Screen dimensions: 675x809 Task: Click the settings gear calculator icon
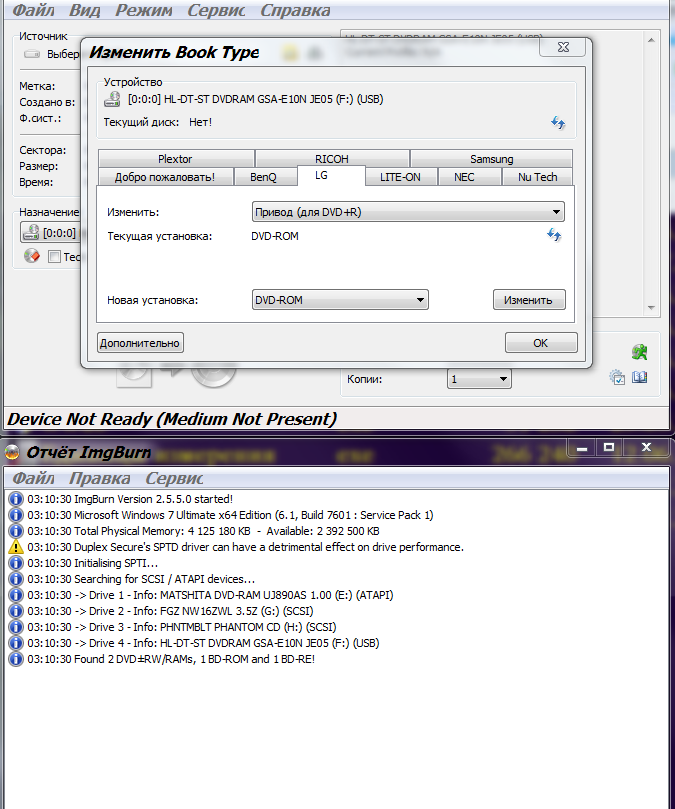click(617, 377)
